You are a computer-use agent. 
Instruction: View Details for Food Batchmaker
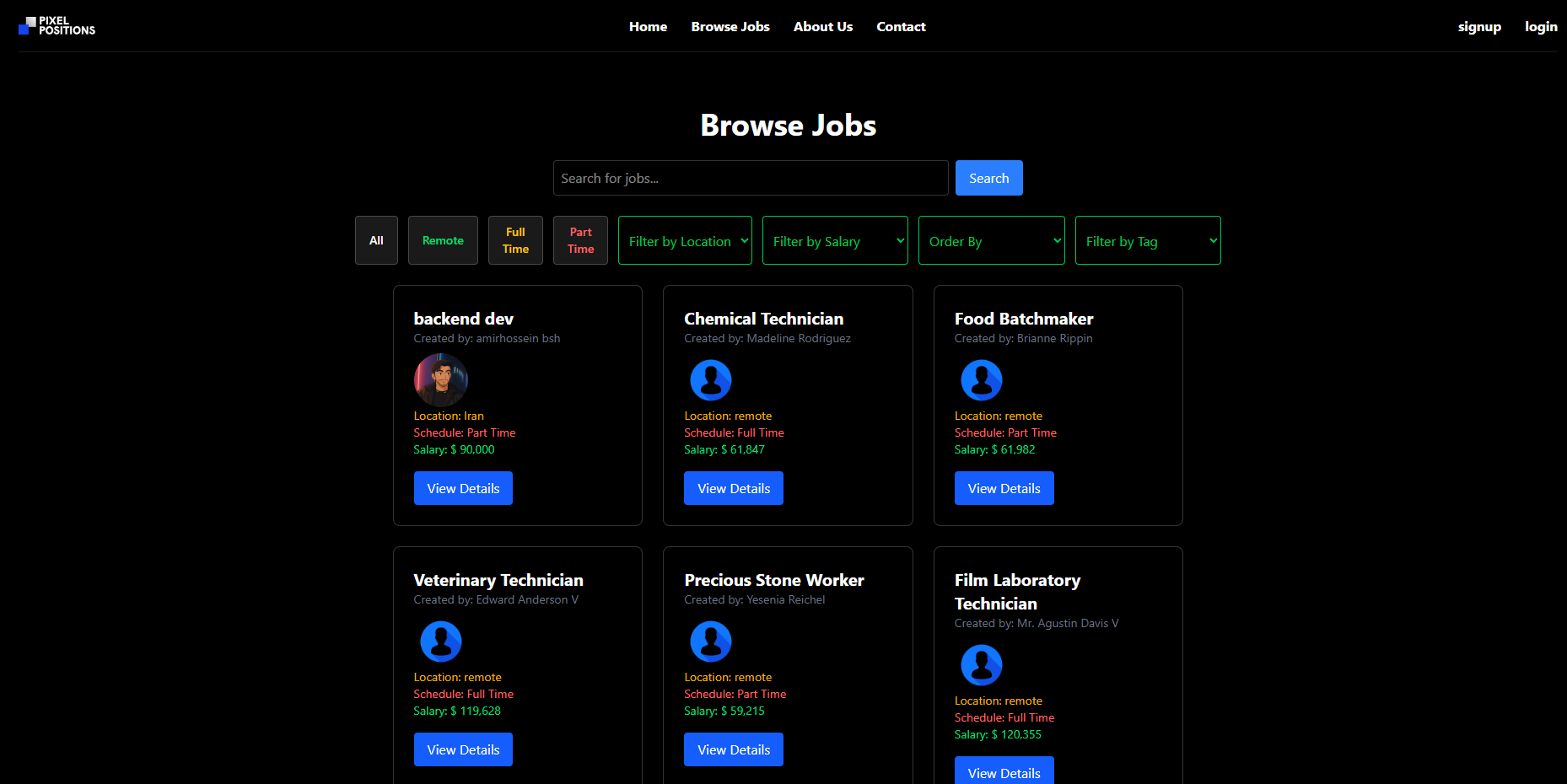[x=1004, y=488]
